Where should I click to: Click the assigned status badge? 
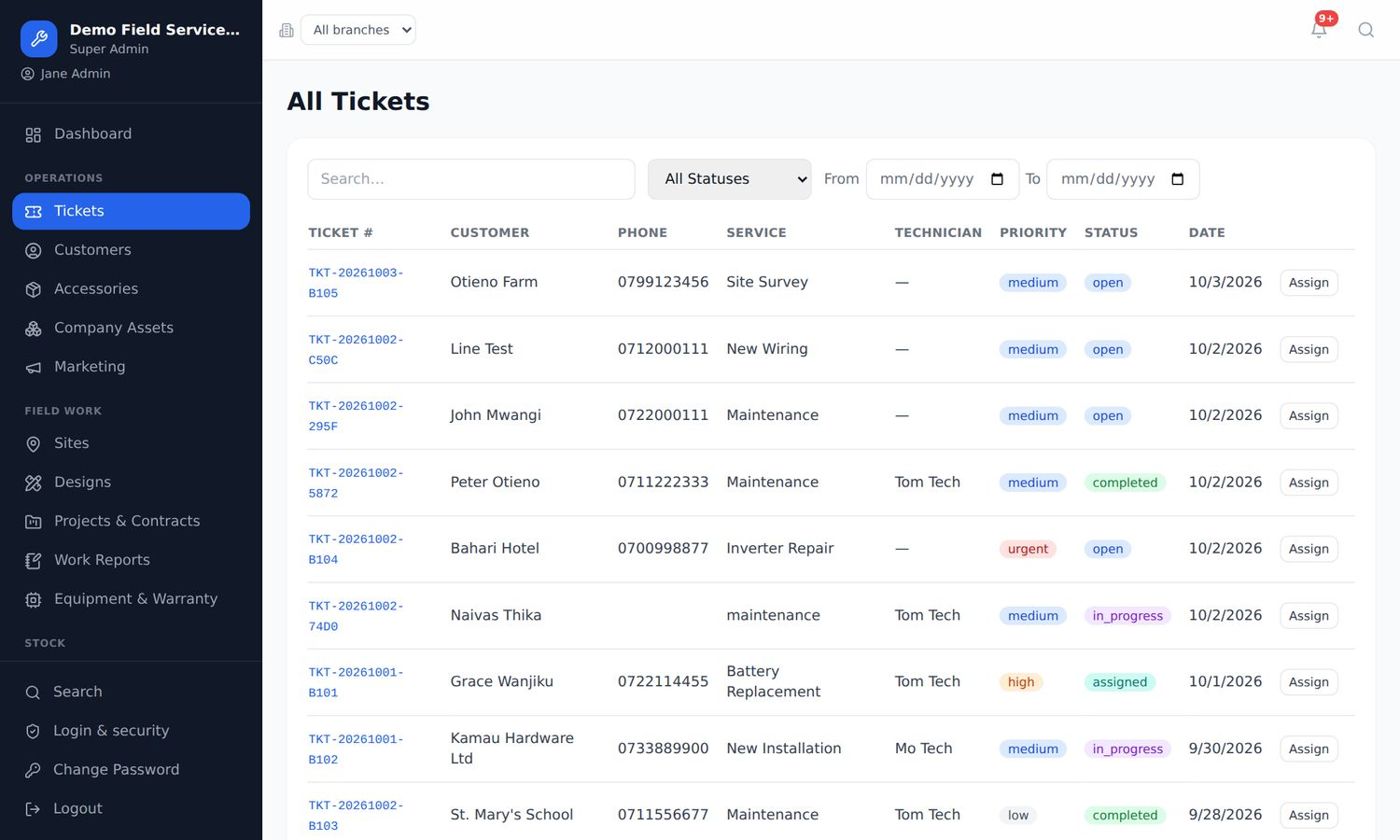1119,682
